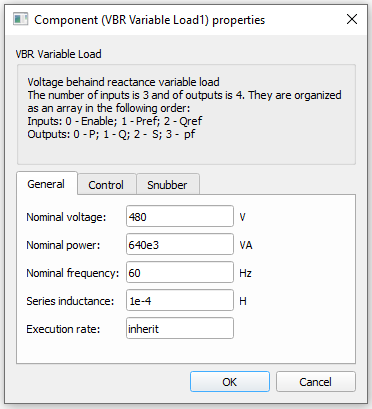Screen dimensions: 372x409
Task: Click the Series inductance field with 1e-4
Action: 180,301
